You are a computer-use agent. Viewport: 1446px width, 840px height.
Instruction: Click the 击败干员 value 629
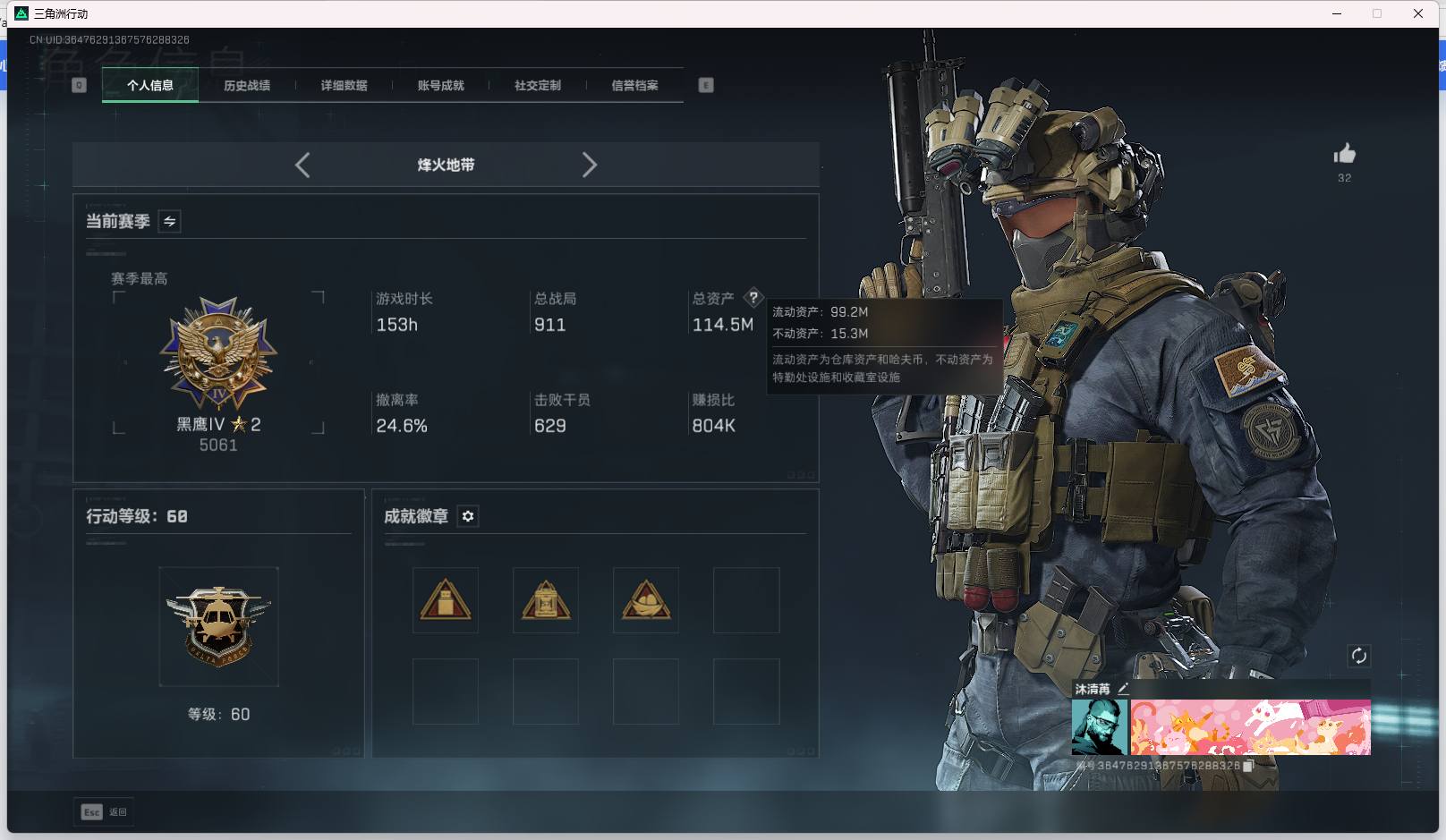tap(549, 426)
